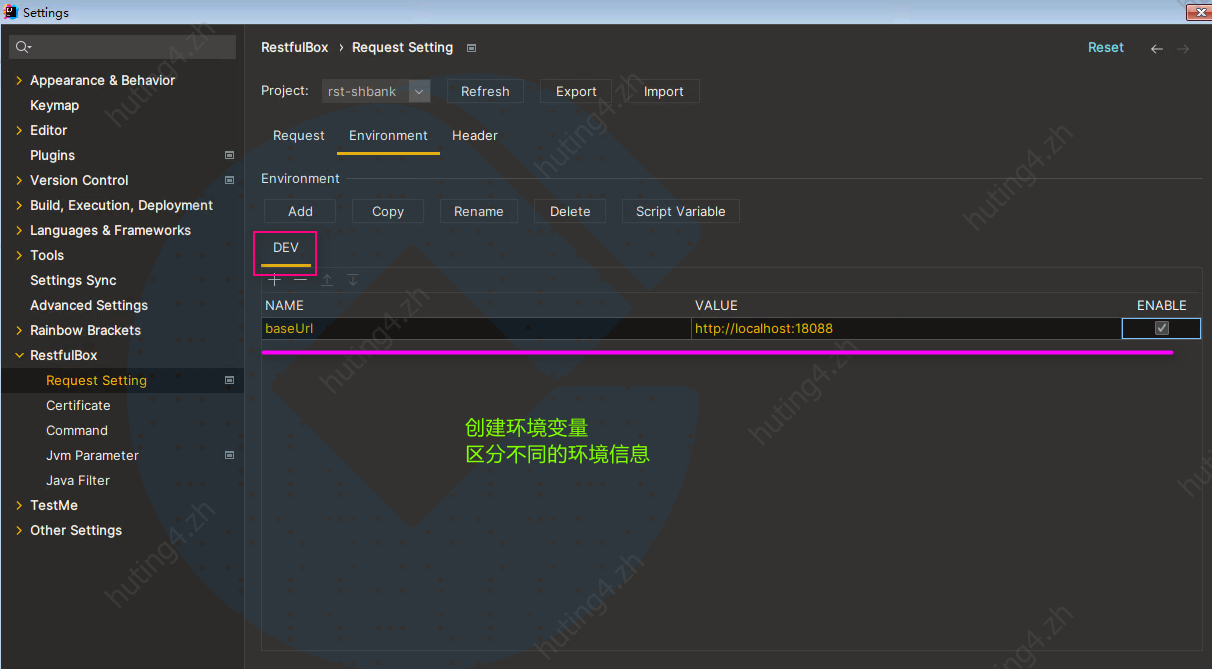Click the ENABLE column header
This screenshot has width=1212, height=669.
pyautogui.click(x=1161, y=305)
